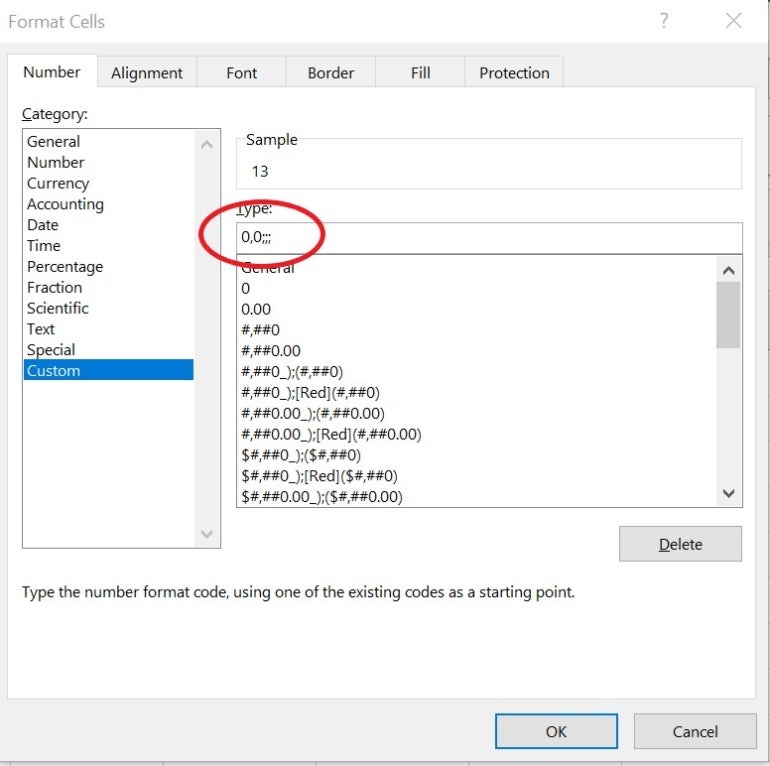Switch to the Alignment tab
Viewport: 770px width, 766px height.
point(147,73)
